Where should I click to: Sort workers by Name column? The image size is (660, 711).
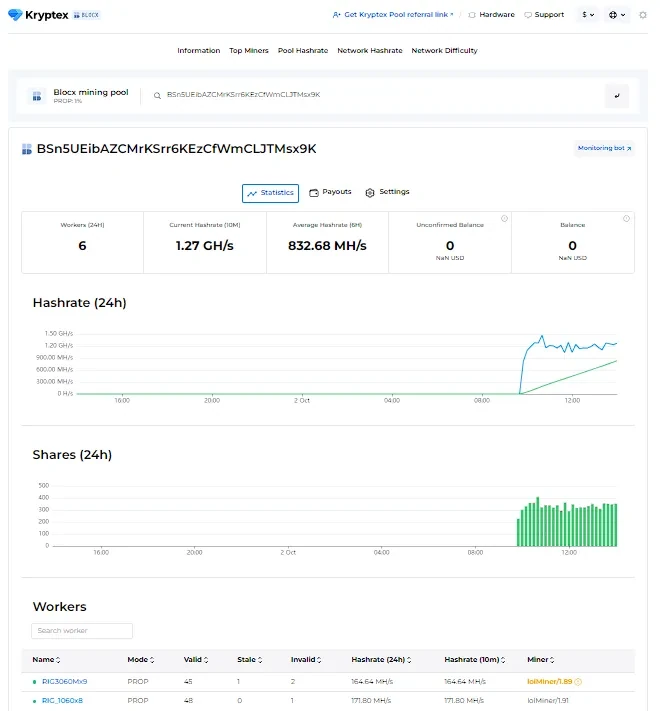click(x=46, y=660)
